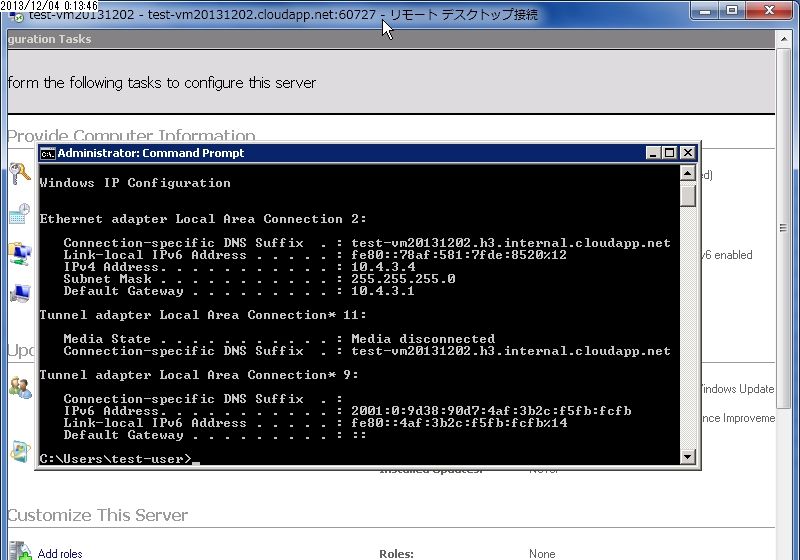Click 'Ethernet adapter Local Area Connection 2' line

point(203,219)
